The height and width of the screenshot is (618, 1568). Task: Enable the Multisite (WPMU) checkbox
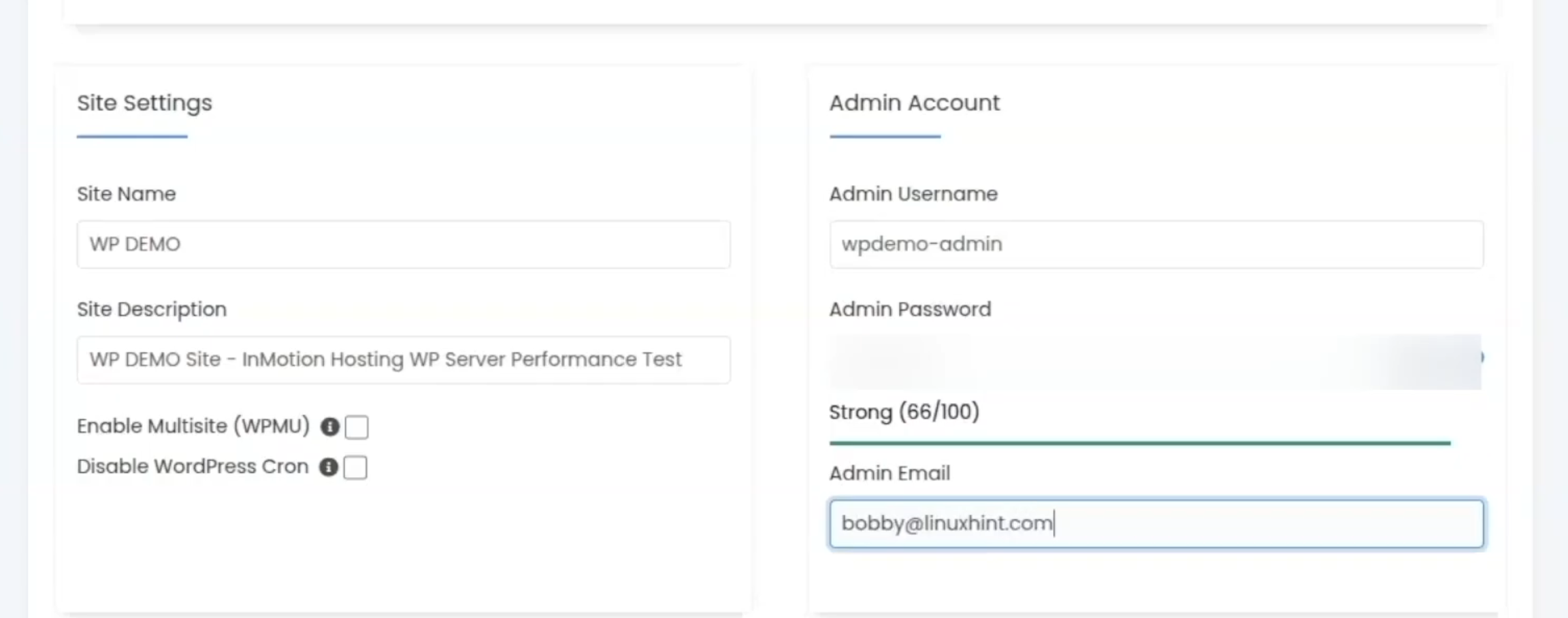[x=357, y=427]
